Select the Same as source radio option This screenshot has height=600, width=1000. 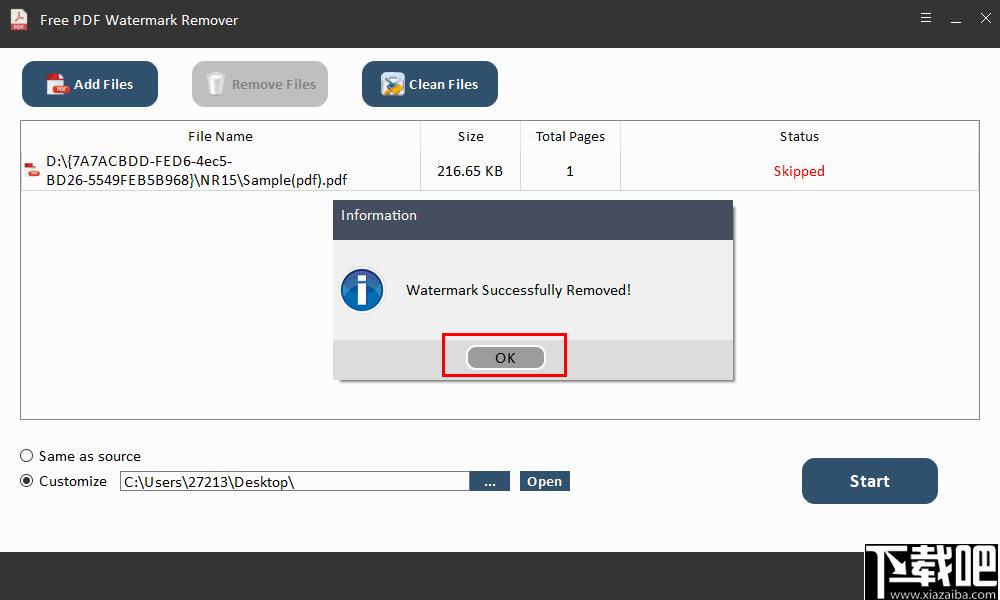click(26, 456)
